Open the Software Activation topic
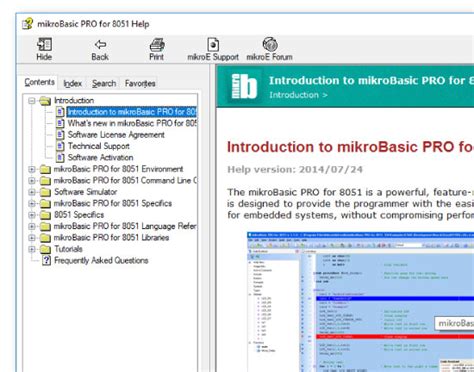This screenshot has width=474, height=372. pos(100,157)
